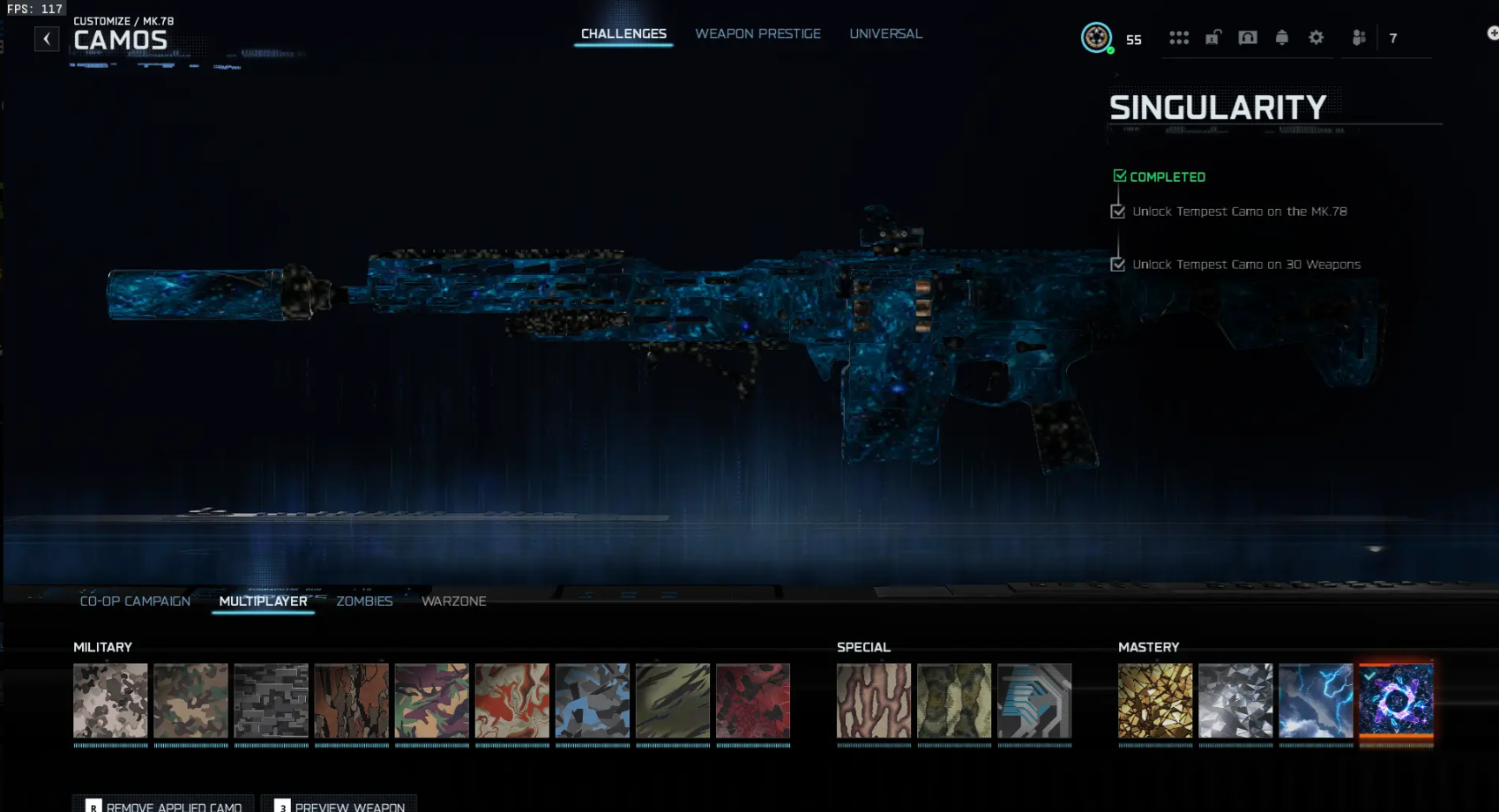Viewport: 1499px width, 812px height.
Task: Click the plus icon at top right
Action: pos(1492,34)
